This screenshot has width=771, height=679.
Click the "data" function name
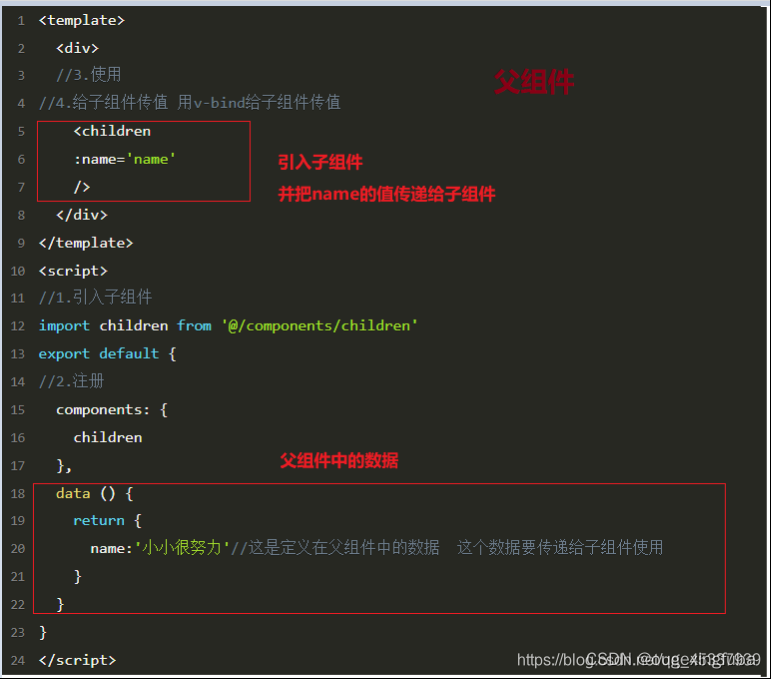click(x=73, y=493)
